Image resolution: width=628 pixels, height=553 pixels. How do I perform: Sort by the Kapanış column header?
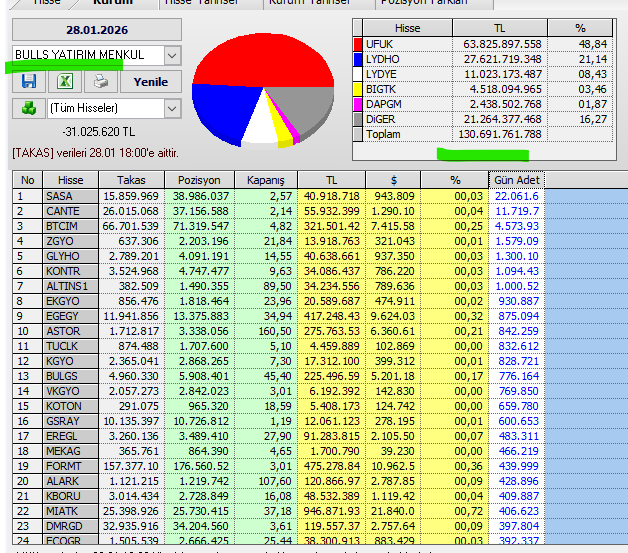tap(266, 180)
